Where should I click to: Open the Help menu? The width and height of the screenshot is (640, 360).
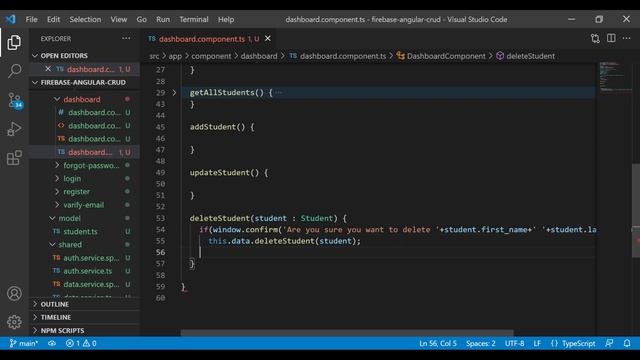(226, 19)
